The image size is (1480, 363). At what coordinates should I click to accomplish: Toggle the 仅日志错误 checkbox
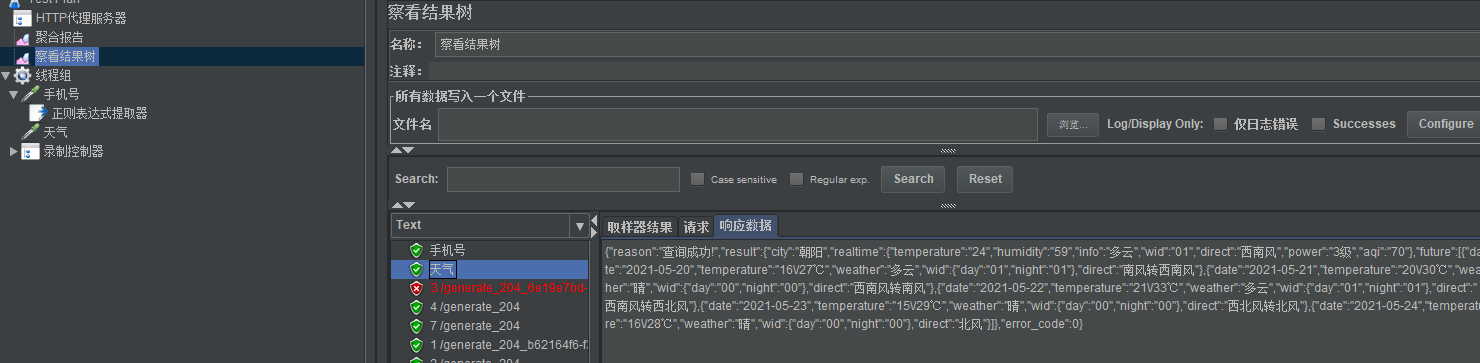pos(1220,124)
